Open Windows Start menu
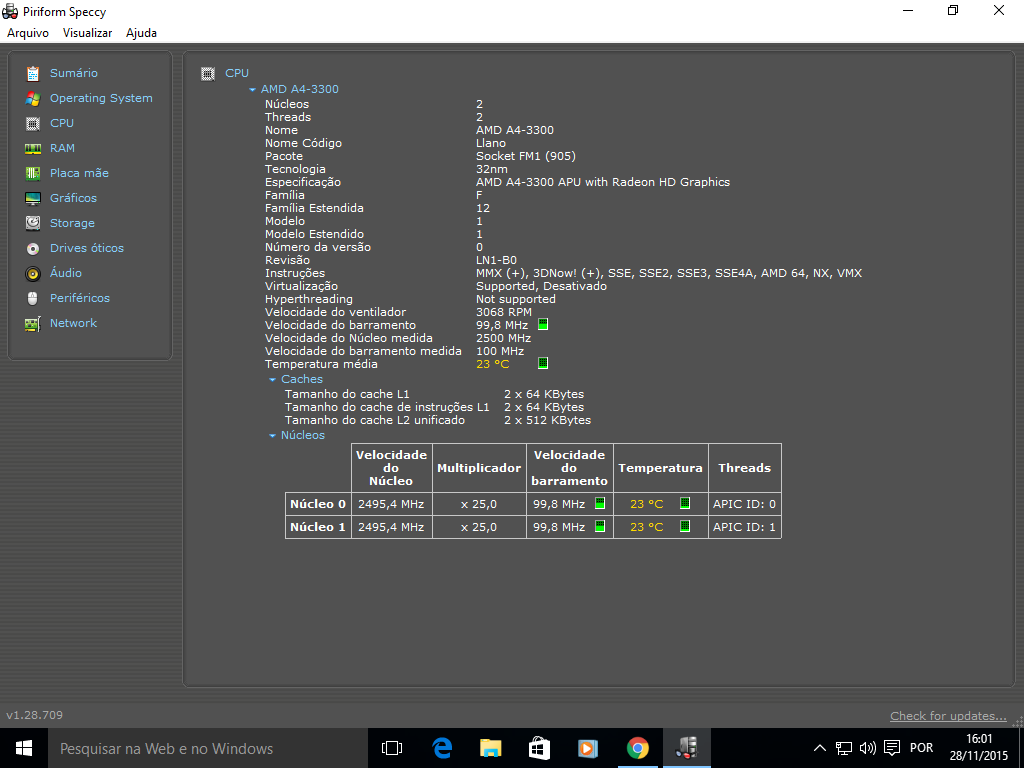Screen dimensions: 1024x768 point(24,748)
